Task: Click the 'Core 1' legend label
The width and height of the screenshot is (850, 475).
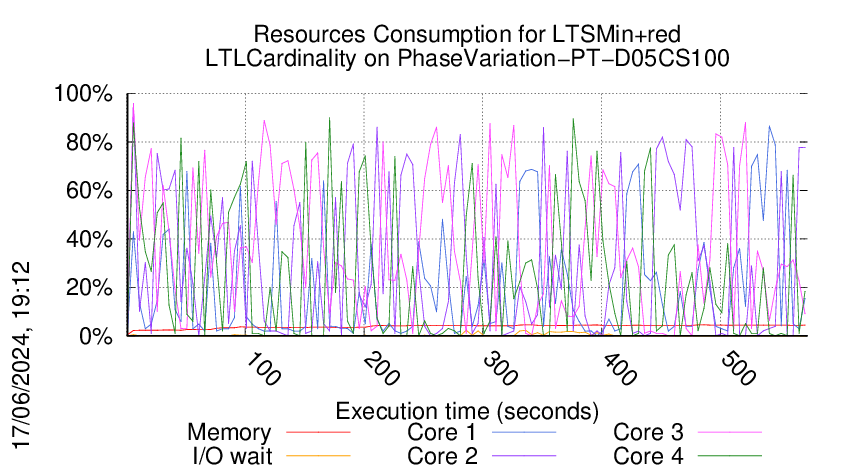Action: [x=441, y=432]
